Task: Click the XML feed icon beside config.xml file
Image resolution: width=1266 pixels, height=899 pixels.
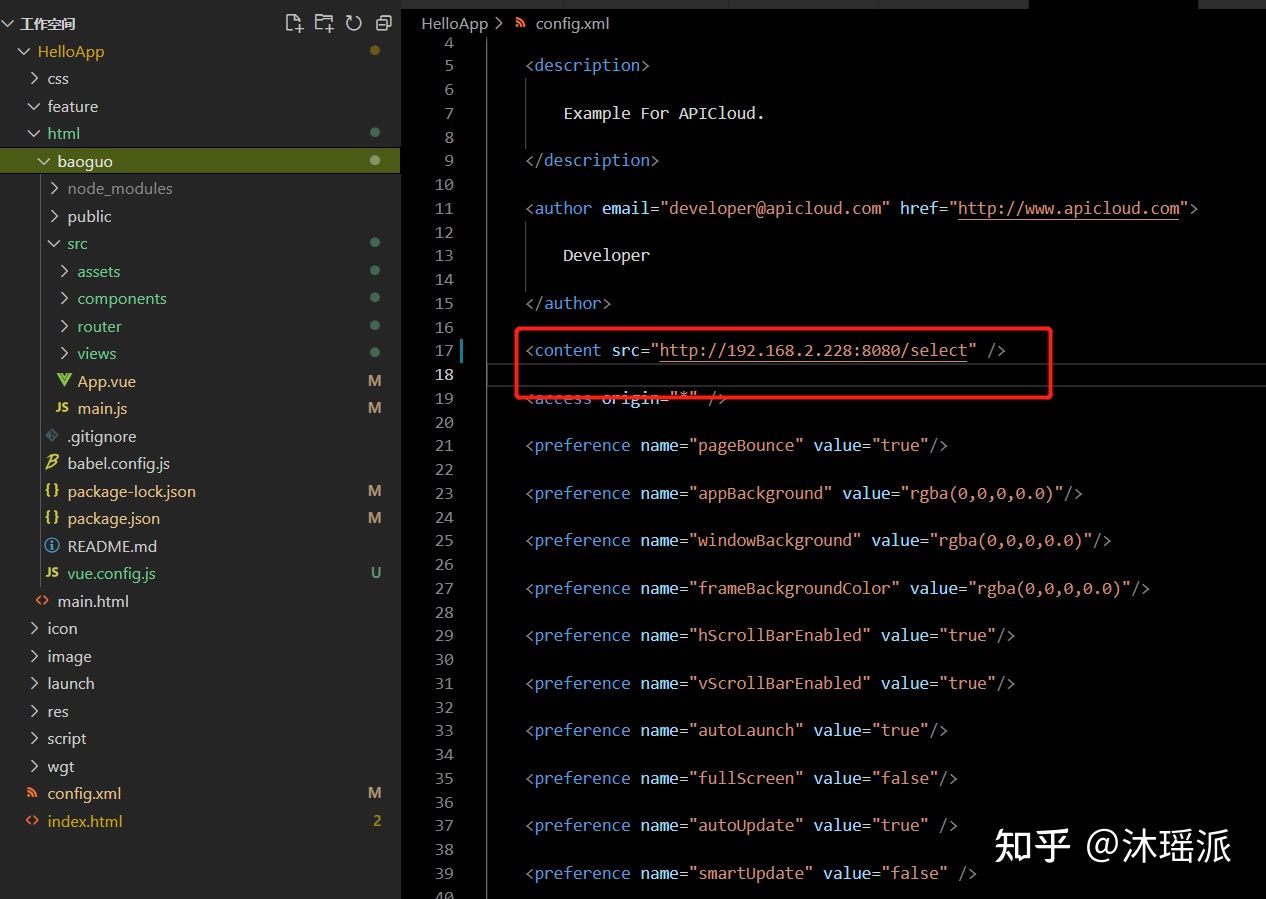Action: point(32,793)
